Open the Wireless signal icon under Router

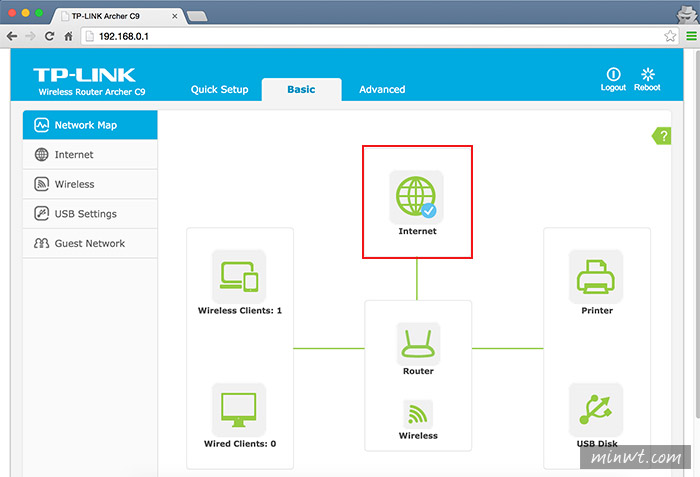pos(418,414)
